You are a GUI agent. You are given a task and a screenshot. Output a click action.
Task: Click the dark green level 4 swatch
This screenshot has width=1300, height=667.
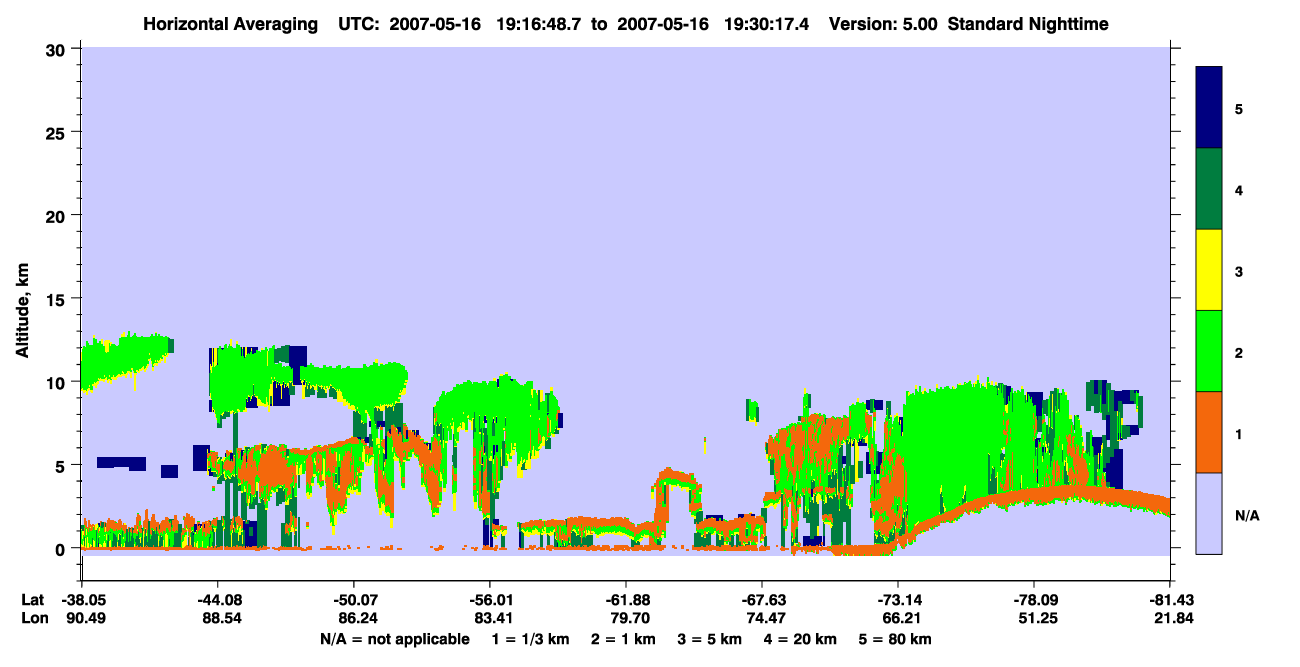1209,189
